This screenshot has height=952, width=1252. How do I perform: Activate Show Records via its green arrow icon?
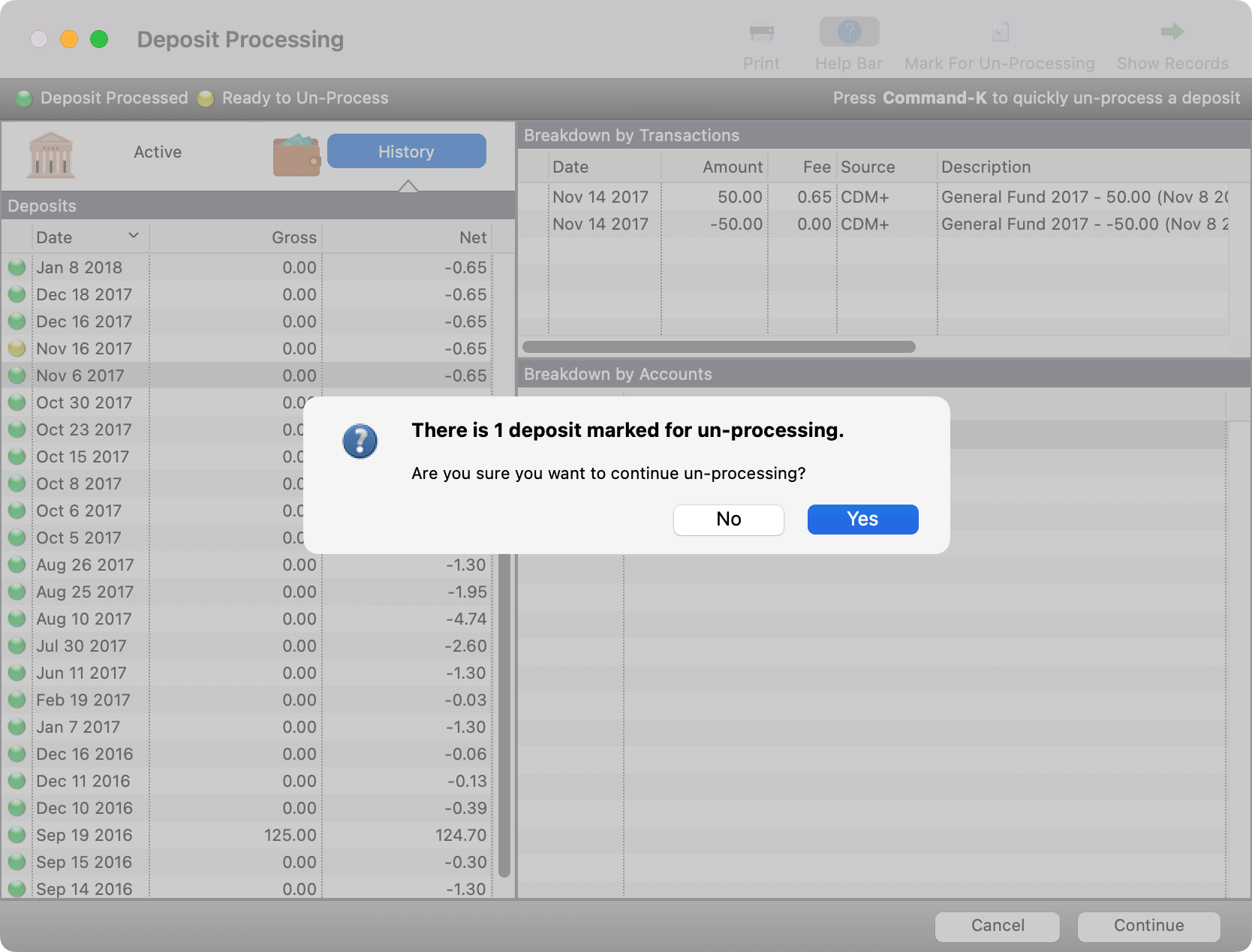pyautogui.click(x=1171, y=32)
